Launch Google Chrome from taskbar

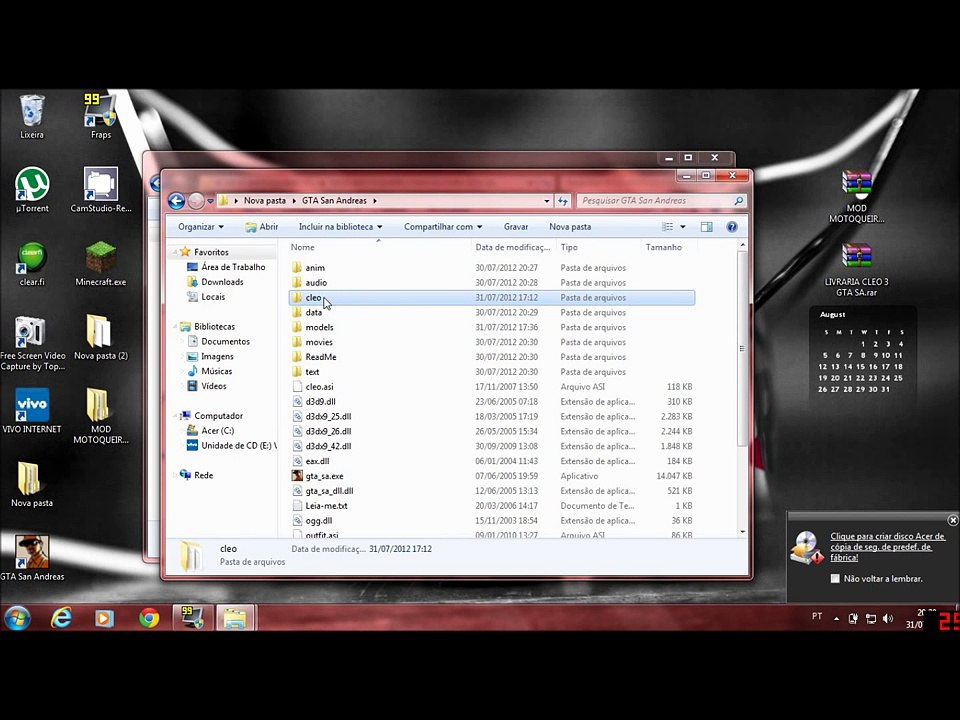pyautogui.click(x=149, y=618)
